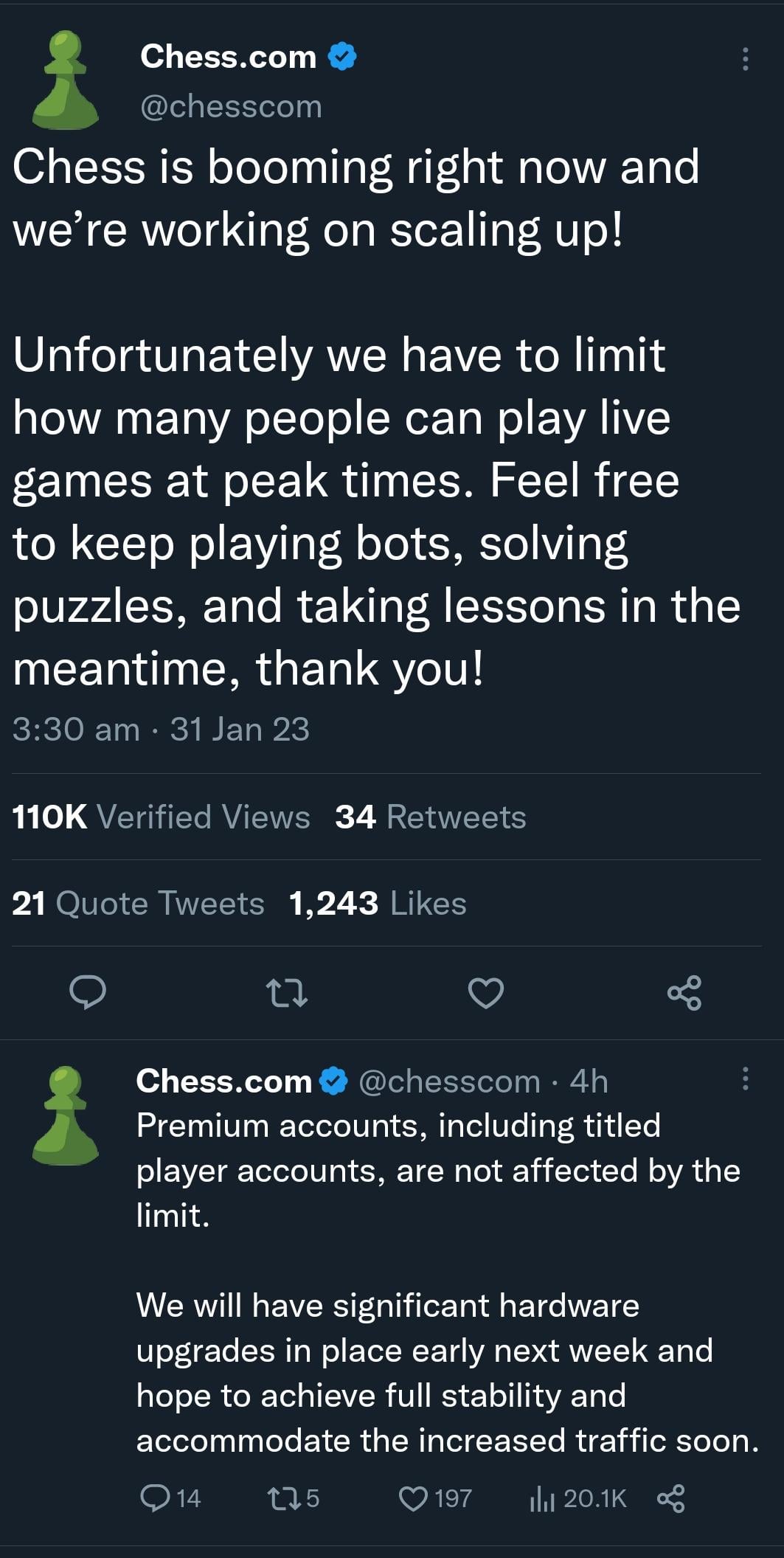View the 21 Quote Tweets list
784x1558 pixels.
(x=138, y=904)
